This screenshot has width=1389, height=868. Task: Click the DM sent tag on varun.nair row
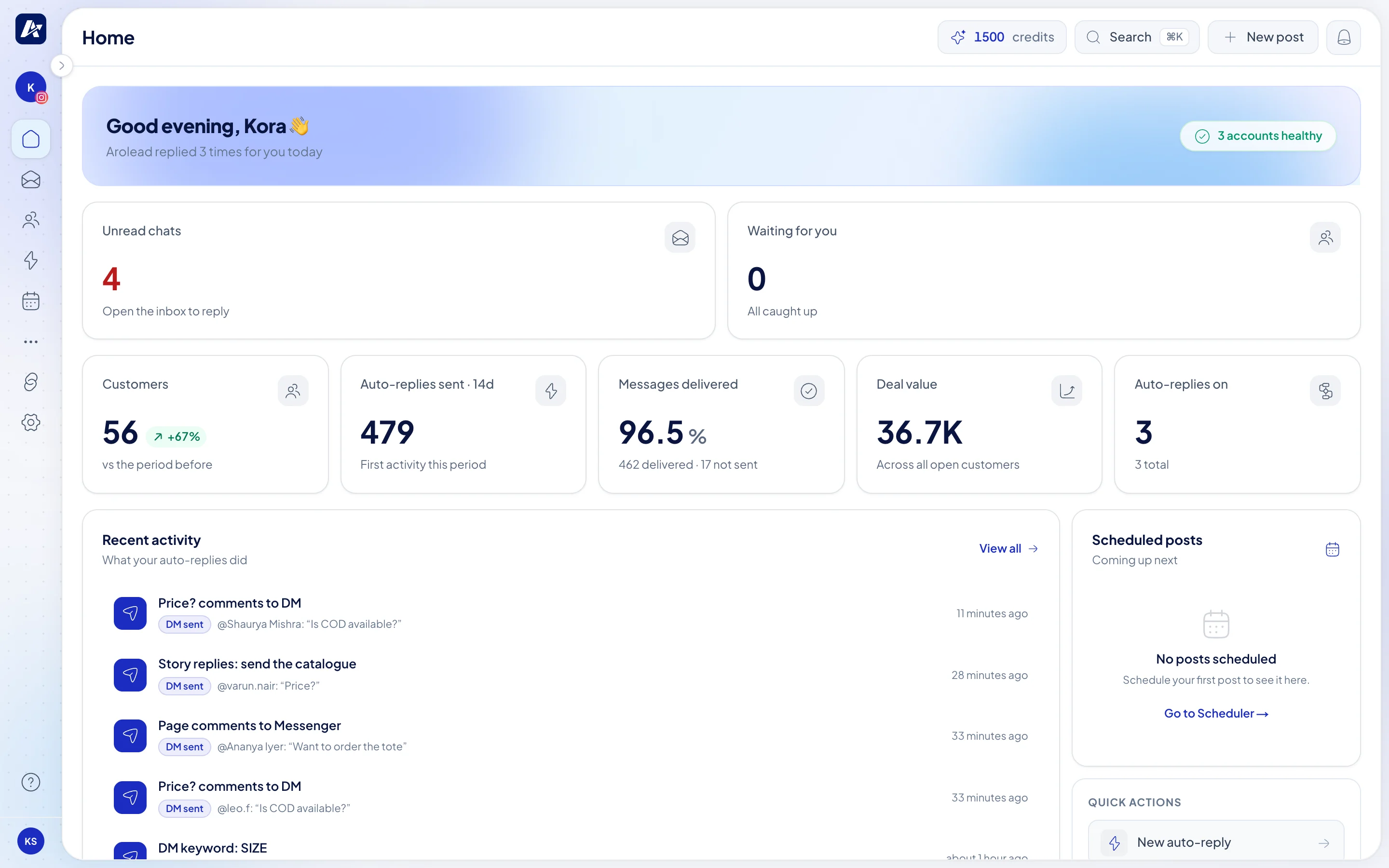tap(184, 686)
